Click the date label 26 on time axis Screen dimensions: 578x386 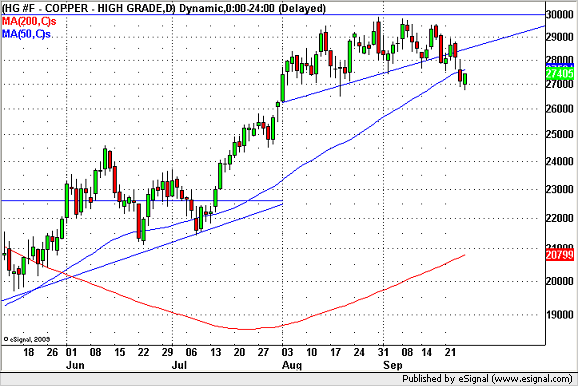click(x=52, y=352)
